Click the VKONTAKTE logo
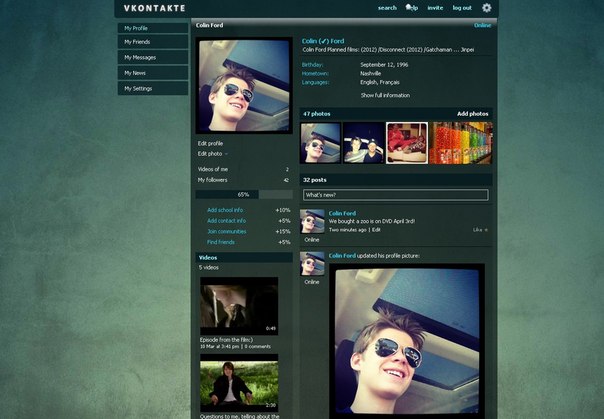Image resolution: width=604 pixels, height=419 pixels. pos(154,8)
